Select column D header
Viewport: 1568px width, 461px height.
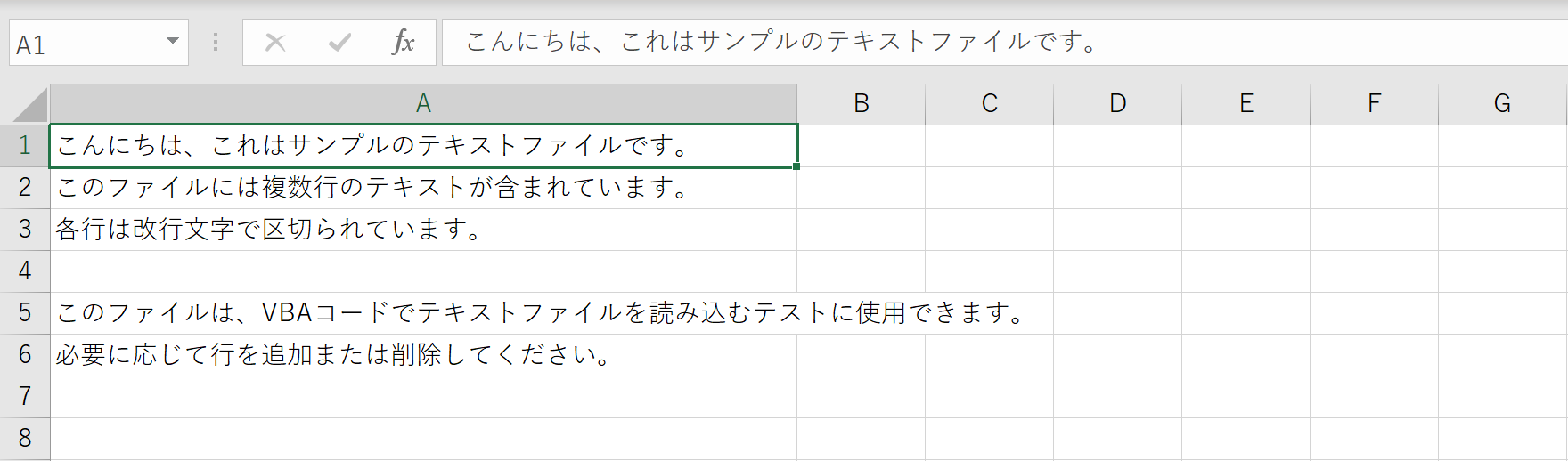pos(1118,104)
